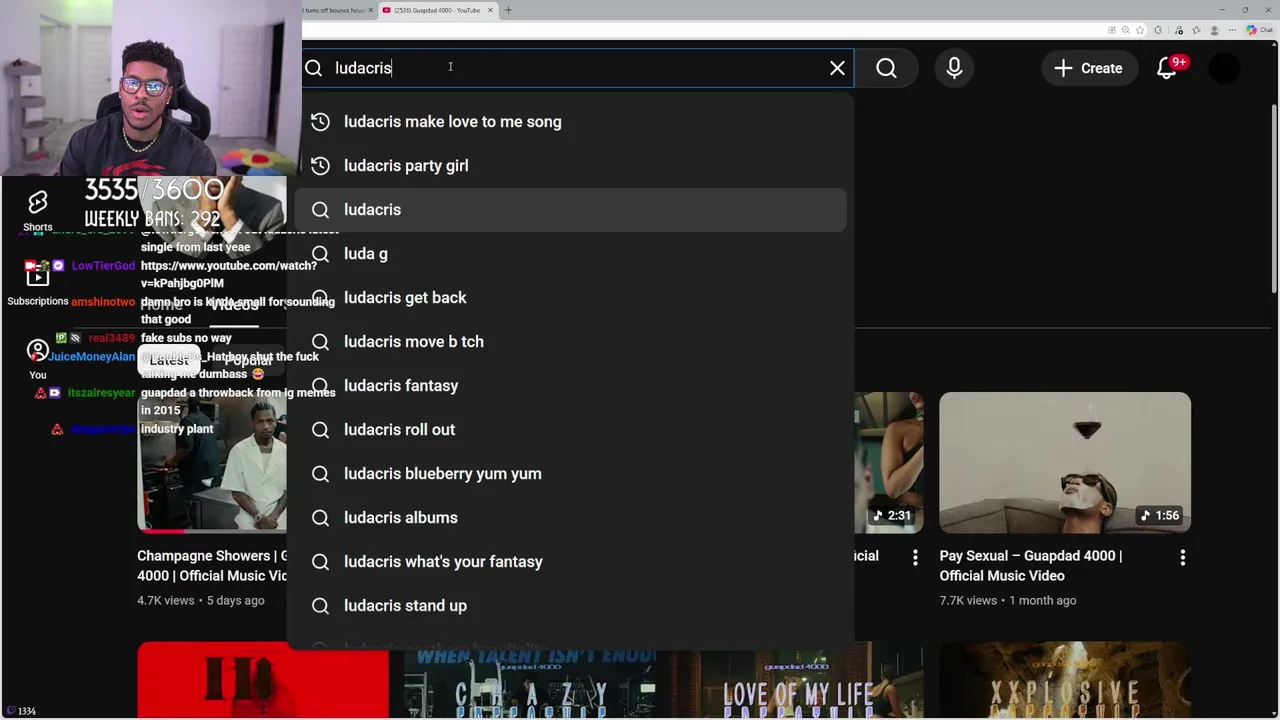Image resolution: width=1280 pixels, height=720 pixels.
Task: Start voice search with the microphone
Action: click(954, 68)
